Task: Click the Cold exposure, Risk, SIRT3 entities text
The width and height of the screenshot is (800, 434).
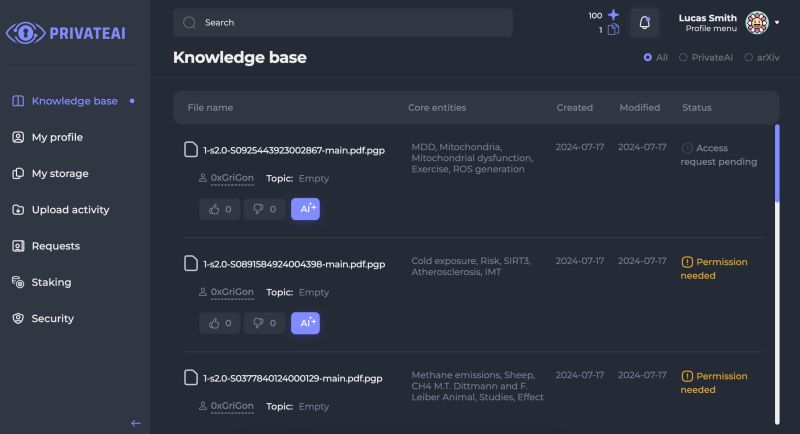Action: pos(471,266)
